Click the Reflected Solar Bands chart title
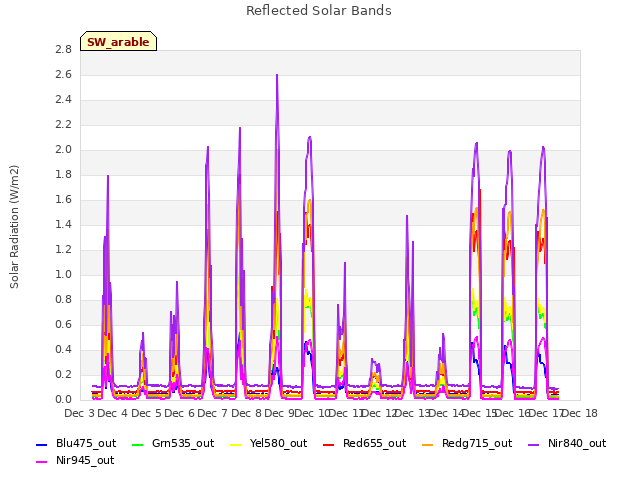 319,11
